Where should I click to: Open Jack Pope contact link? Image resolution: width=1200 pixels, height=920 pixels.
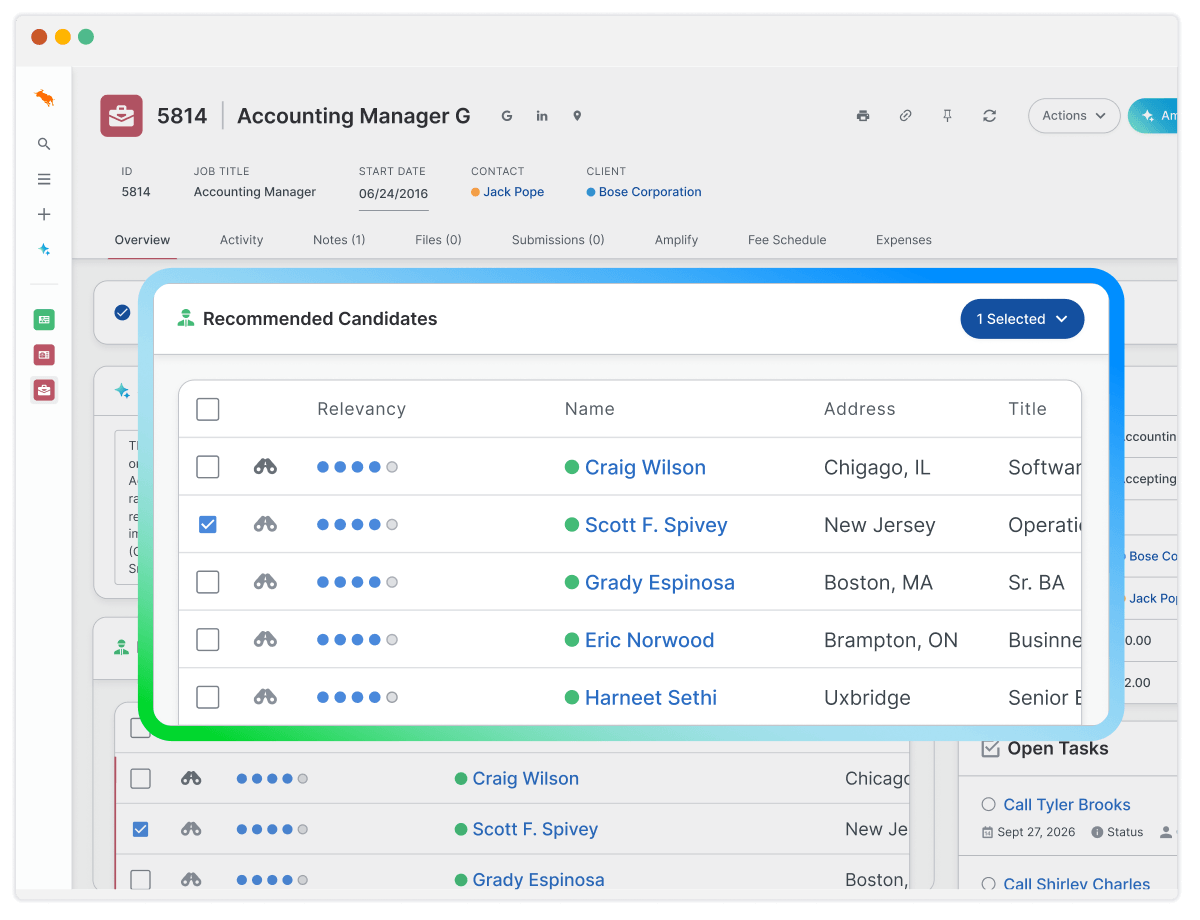click(514, 192)
